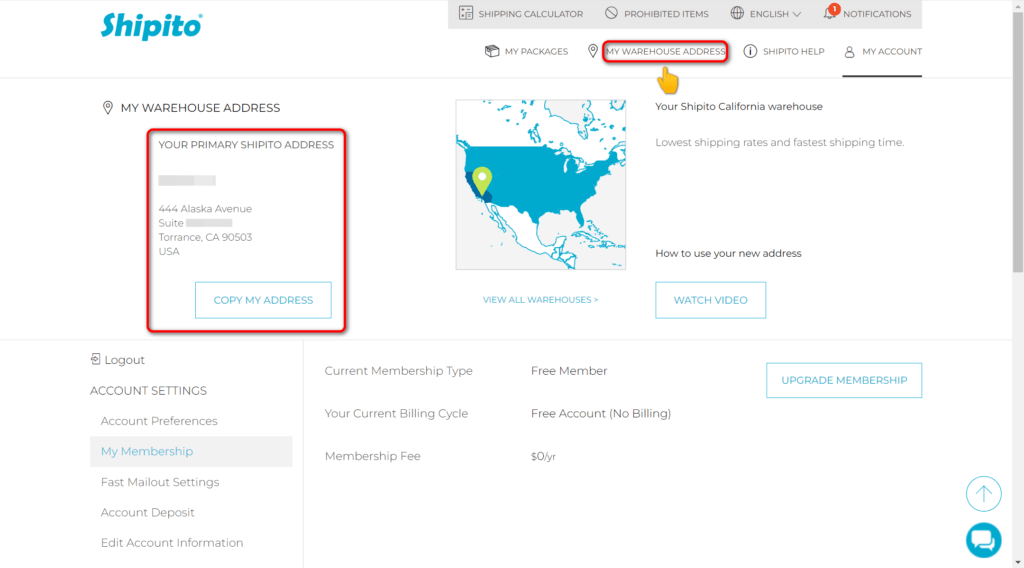
Task: Expand the English language dropdown
Action: pyautogui.click(x=775, y=14)
